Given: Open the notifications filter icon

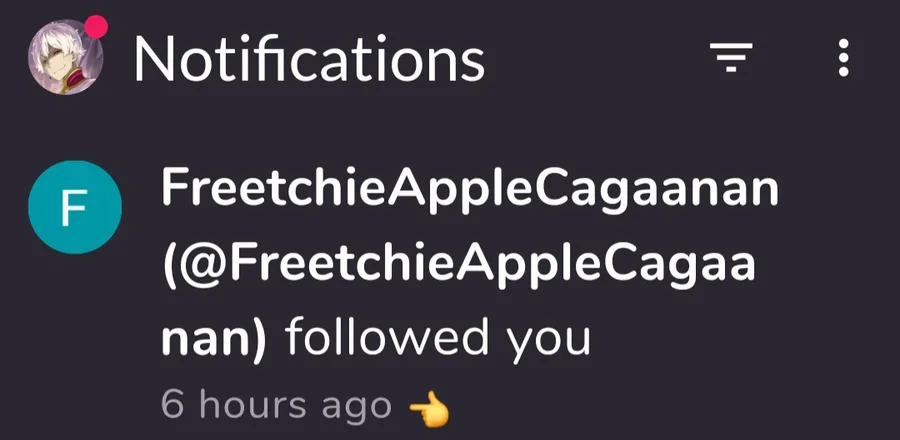Looking at the screenshot, I should [x=731, y=57].
